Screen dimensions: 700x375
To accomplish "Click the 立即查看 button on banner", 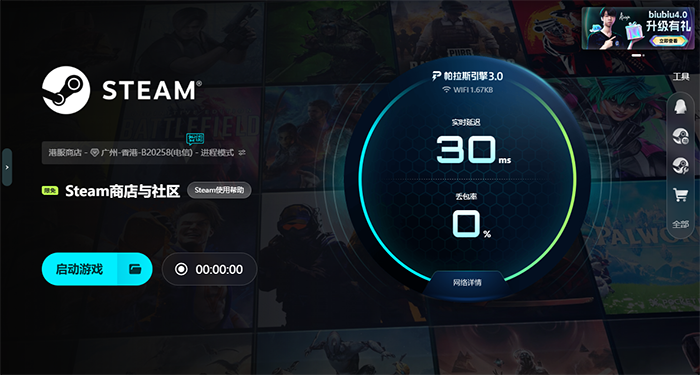I will (668, 40).
